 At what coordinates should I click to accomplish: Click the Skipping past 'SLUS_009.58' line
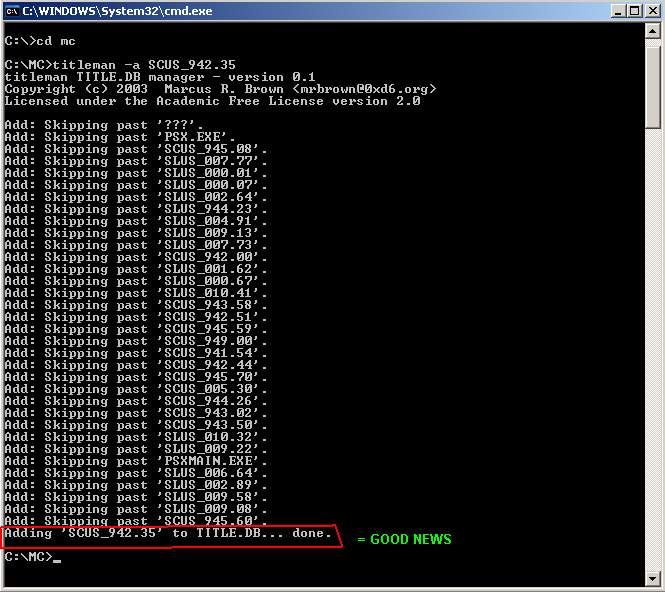[136, 497]
